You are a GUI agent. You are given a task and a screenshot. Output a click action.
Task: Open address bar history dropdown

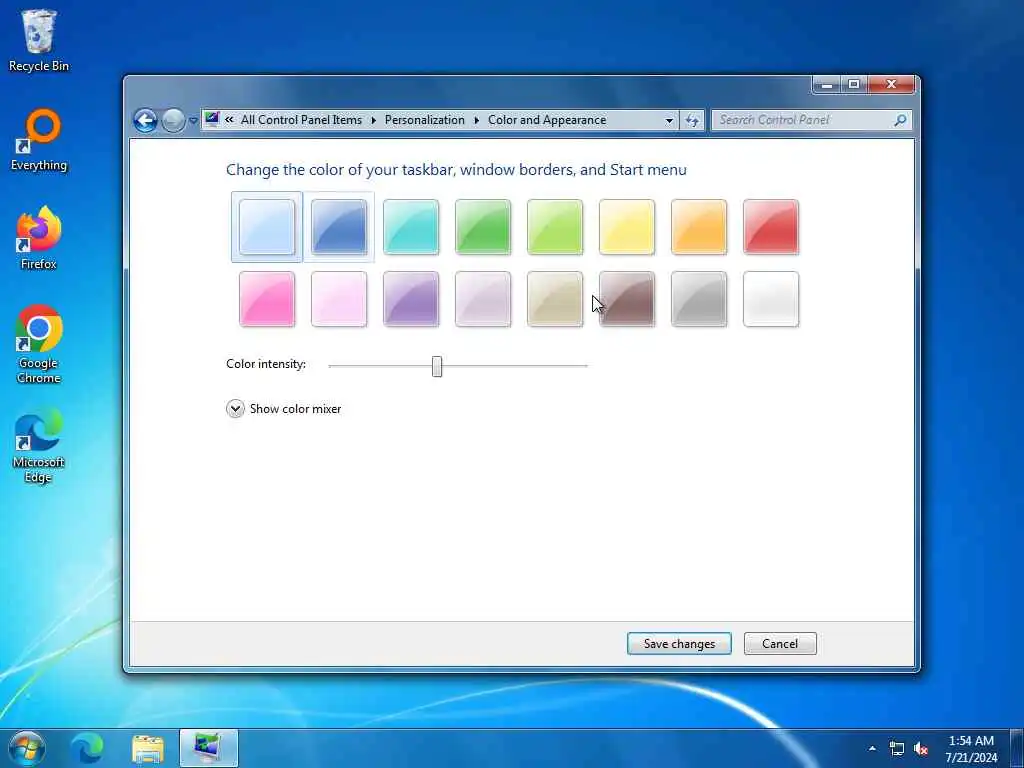coord(669,121)
